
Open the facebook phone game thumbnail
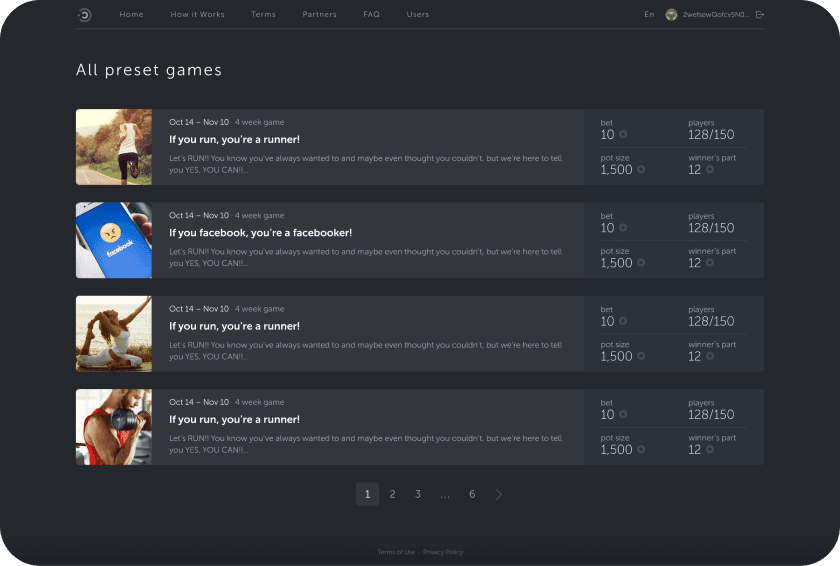pyautogui.click(x=114, y=240)
